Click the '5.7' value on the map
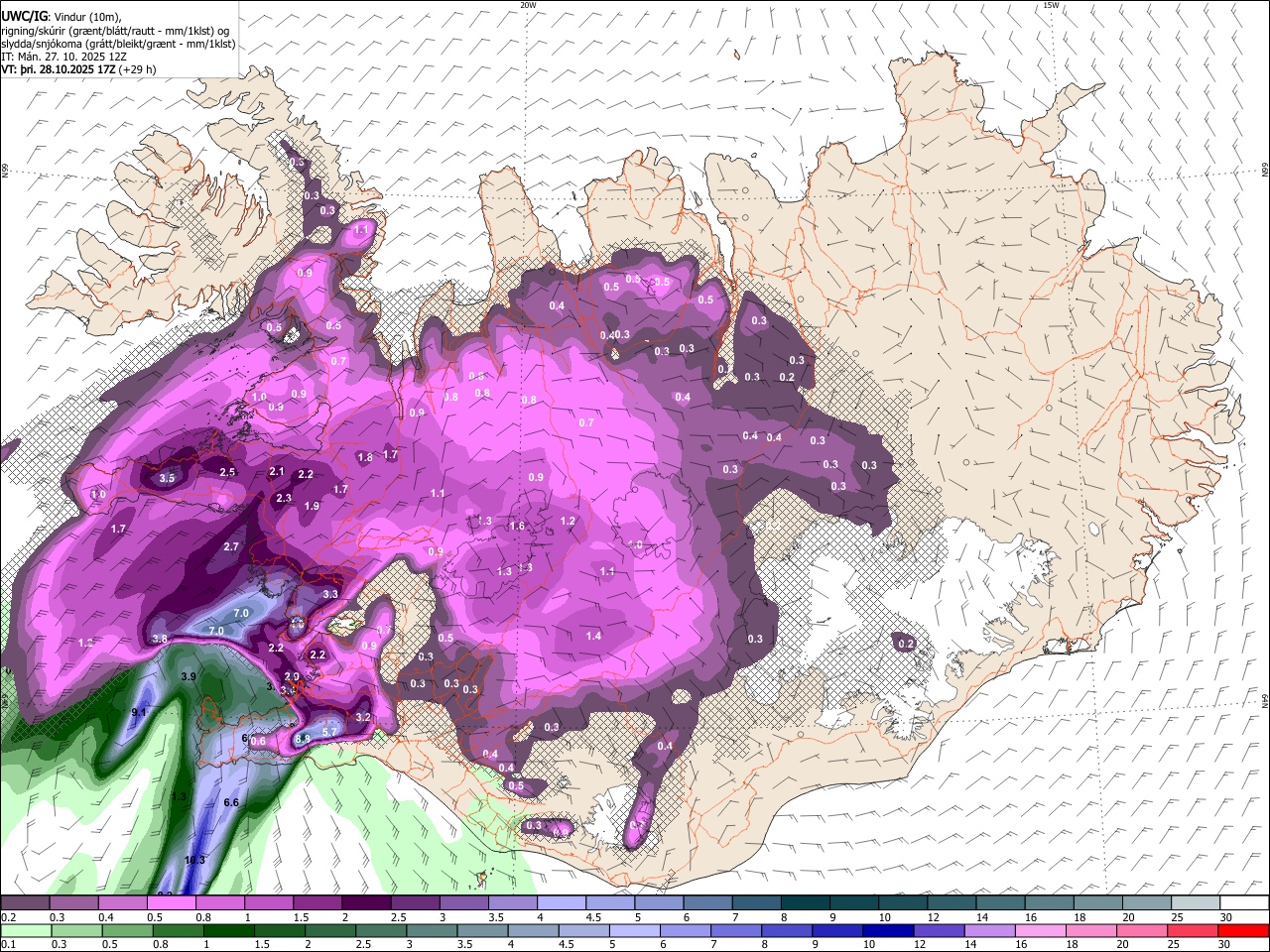1270x952 pixels. (x=330, y=731)
